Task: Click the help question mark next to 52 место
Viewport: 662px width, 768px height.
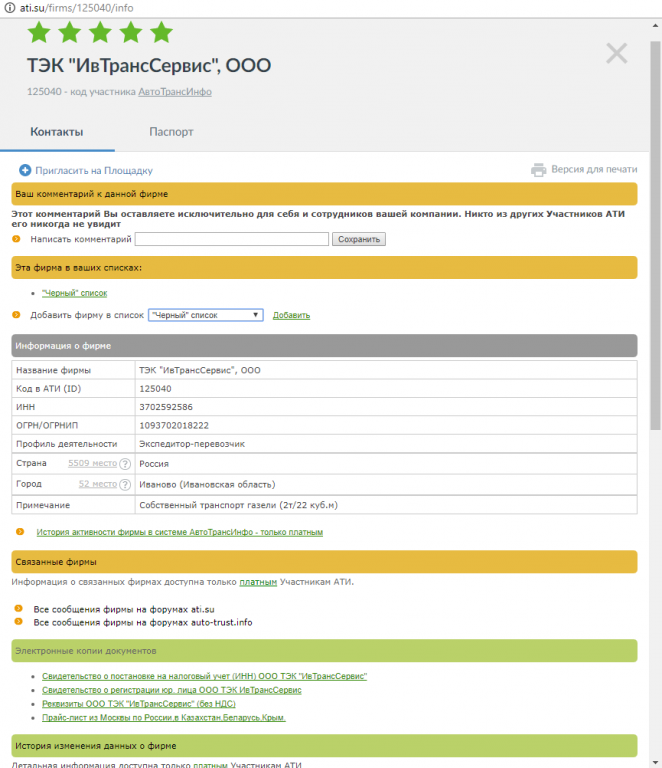Action: coord(125,484)
